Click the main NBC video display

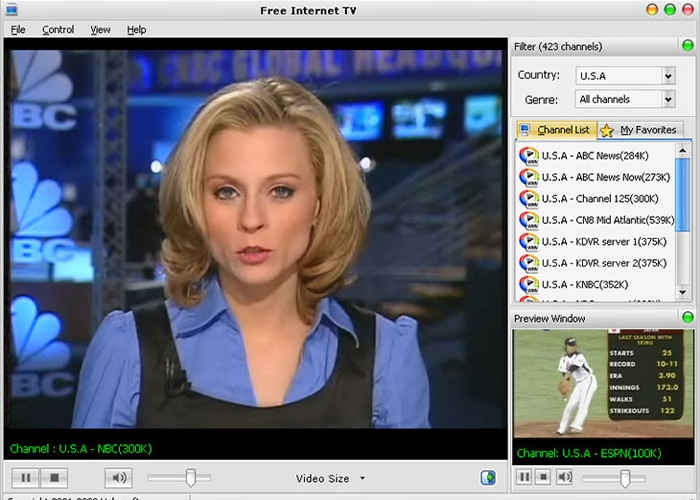(256, 239)
